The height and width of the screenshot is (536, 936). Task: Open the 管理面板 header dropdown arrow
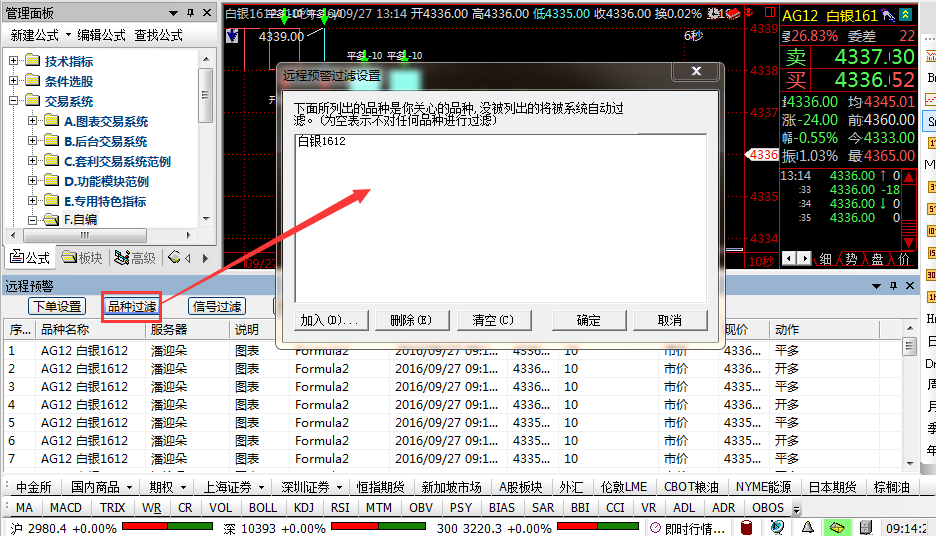coord(172,13)
